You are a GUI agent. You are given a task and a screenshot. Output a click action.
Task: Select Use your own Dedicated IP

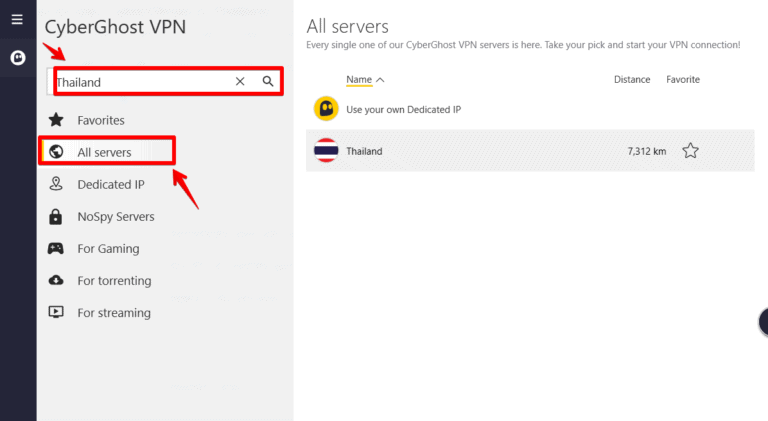[x=403, y=109]
